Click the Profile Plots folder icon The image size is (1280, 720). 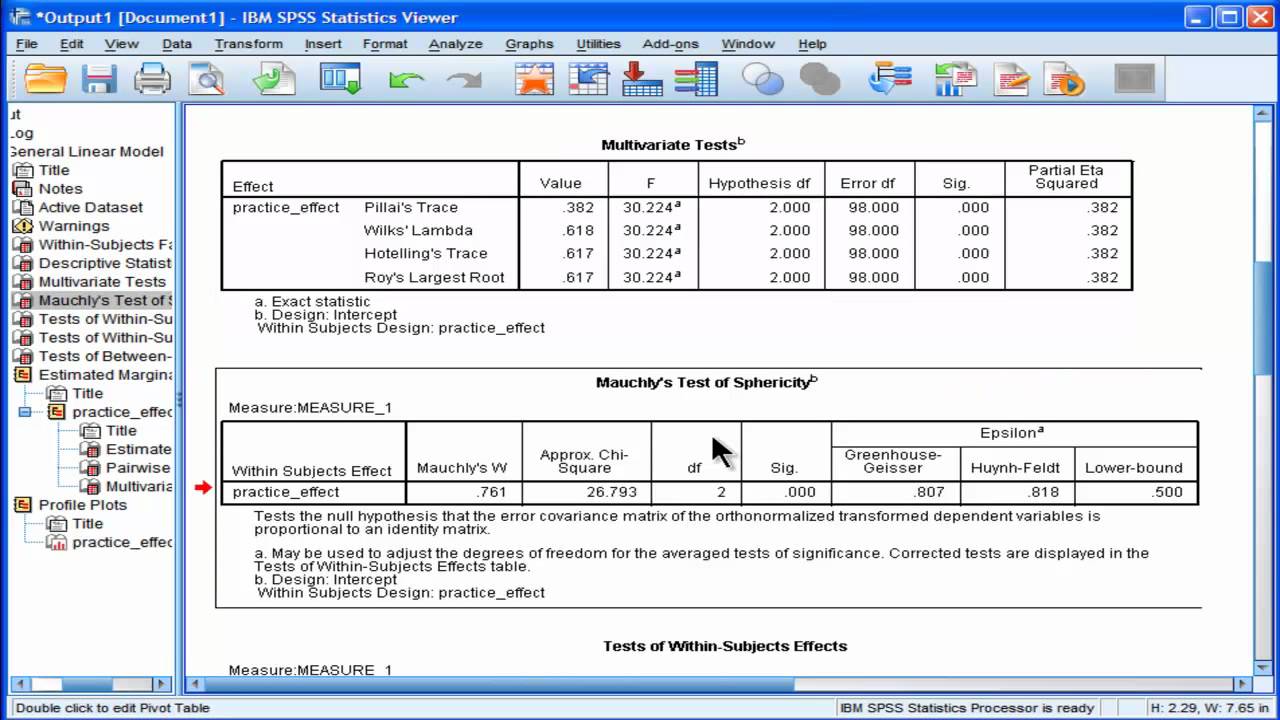pyautogui.click(x=22, y=505)
